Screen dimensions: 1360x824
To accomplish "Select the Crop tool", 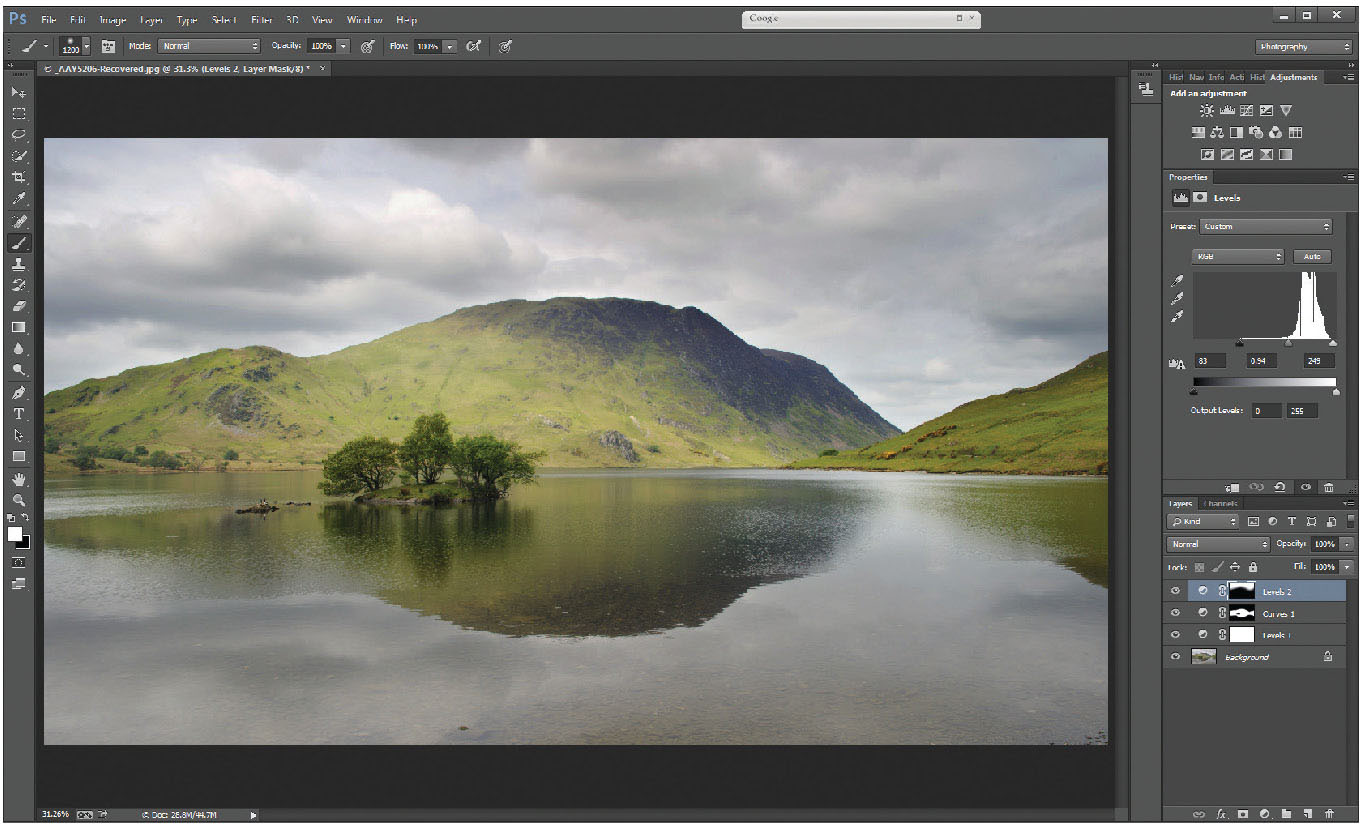I will [18, 177].
